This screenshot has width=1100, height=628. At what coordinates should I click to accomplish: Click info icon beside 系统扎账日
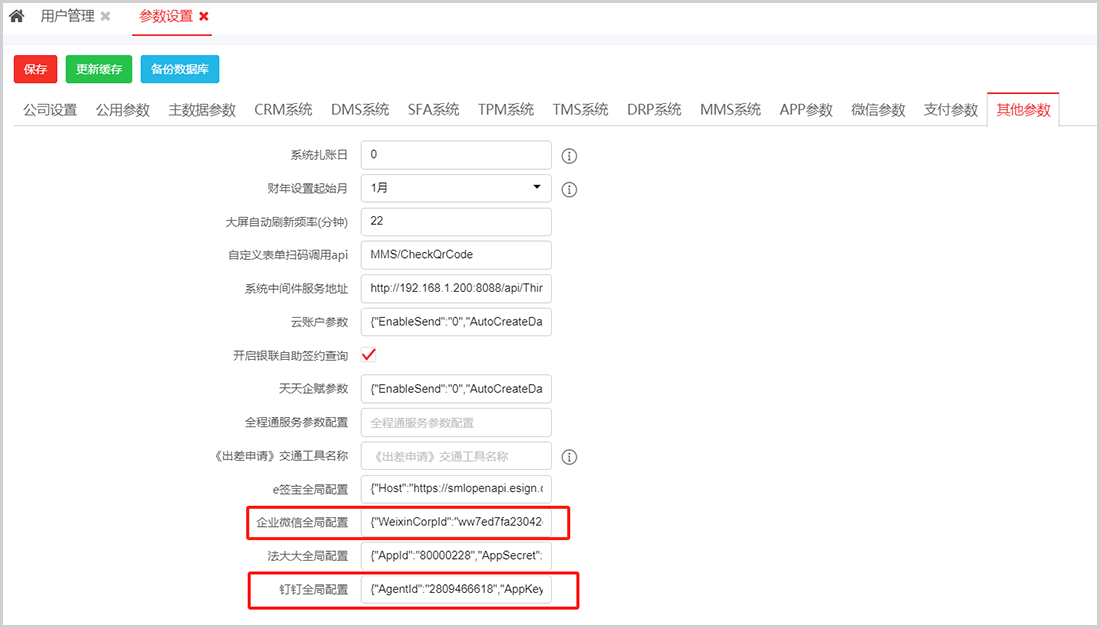(570, 156)
